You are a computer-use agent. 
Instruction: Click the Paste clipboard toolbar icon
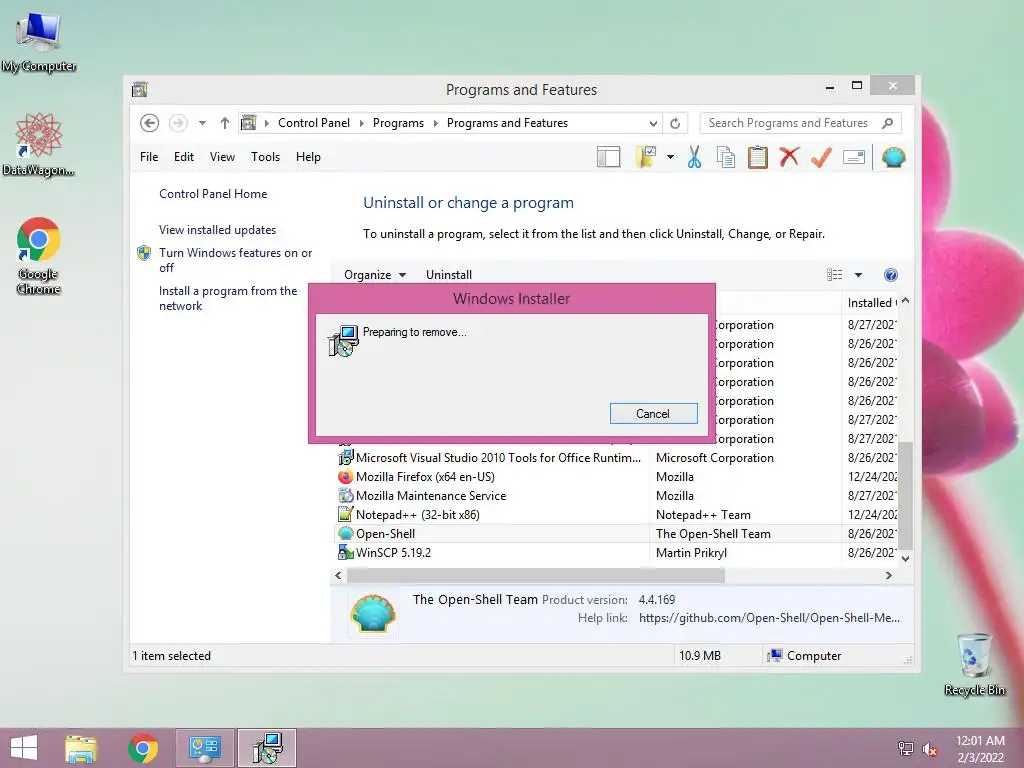pyautogui.click(x=758, y=157)
